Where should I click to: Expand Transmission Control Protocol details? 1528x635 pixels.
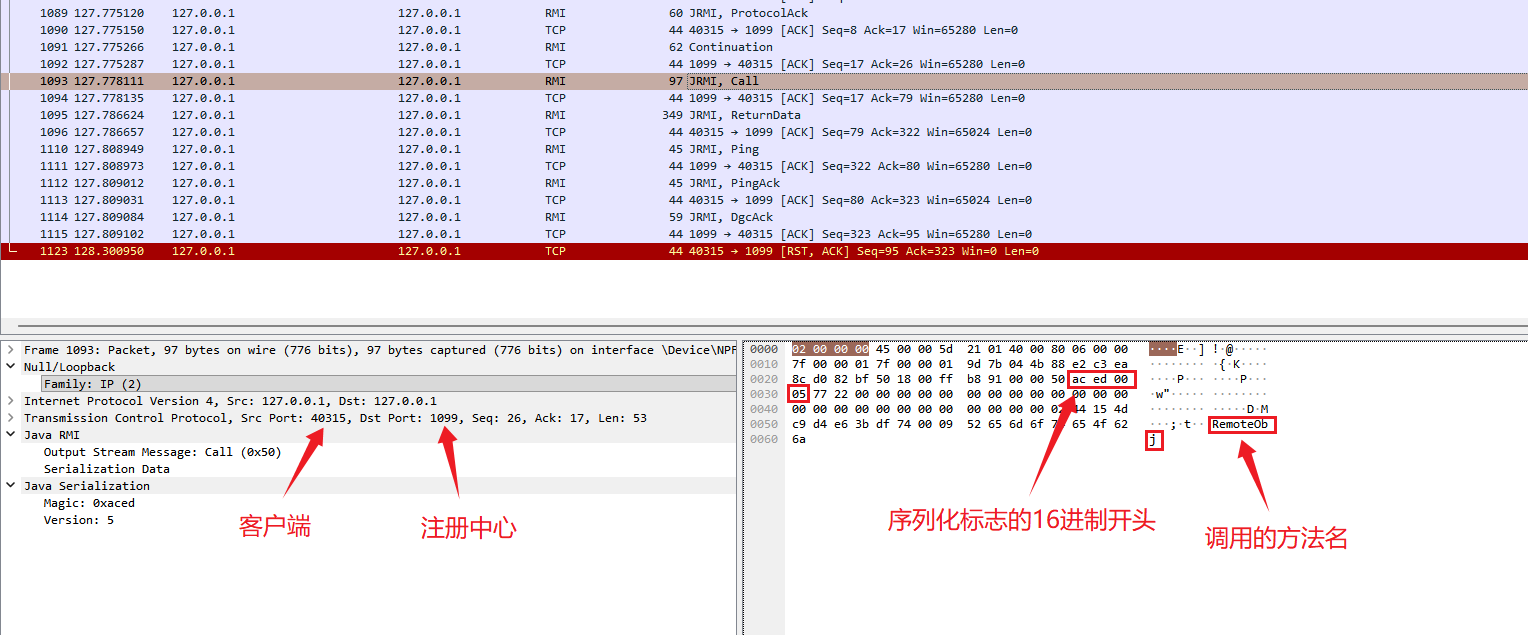click(11, 418)
